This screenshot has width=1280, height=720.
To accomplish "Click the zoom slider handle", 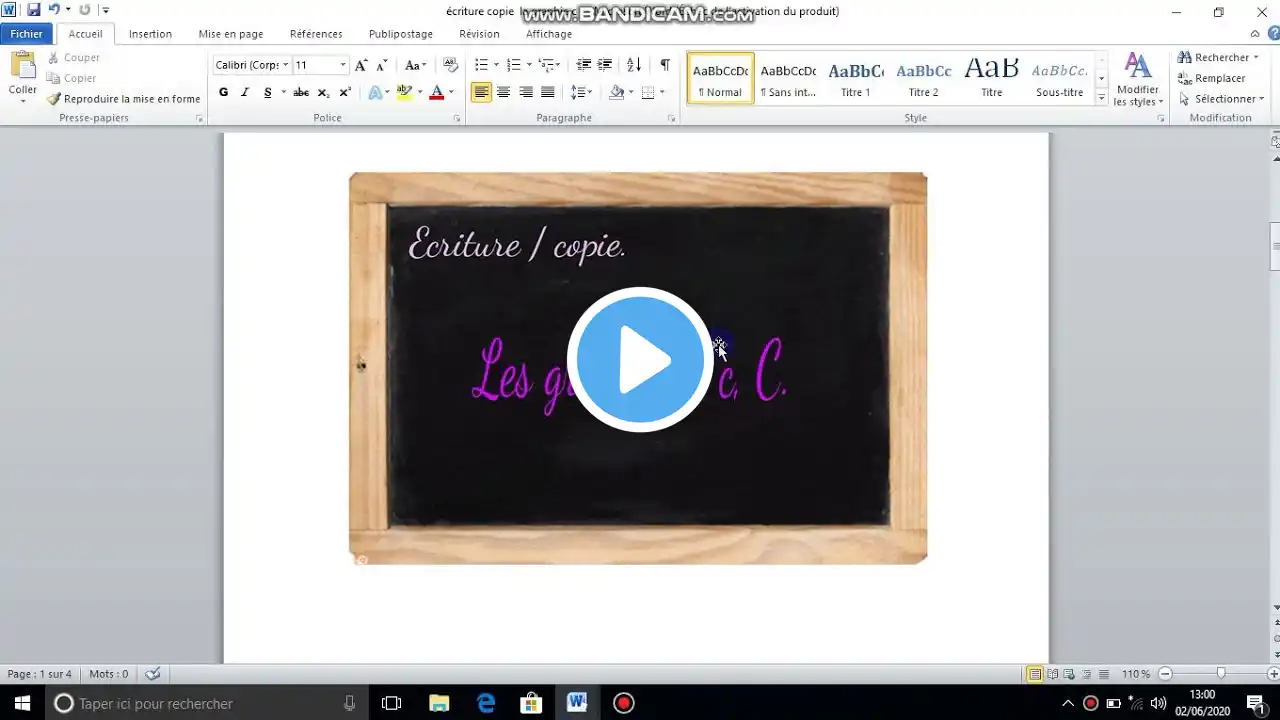I will tap(1220, 674).
